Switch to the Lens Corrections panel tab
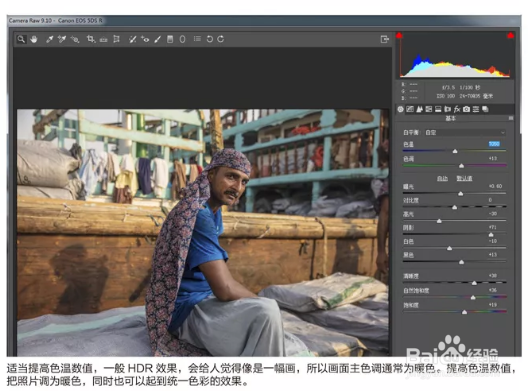Viewport: 530px width, 391px height. point(448,109)
